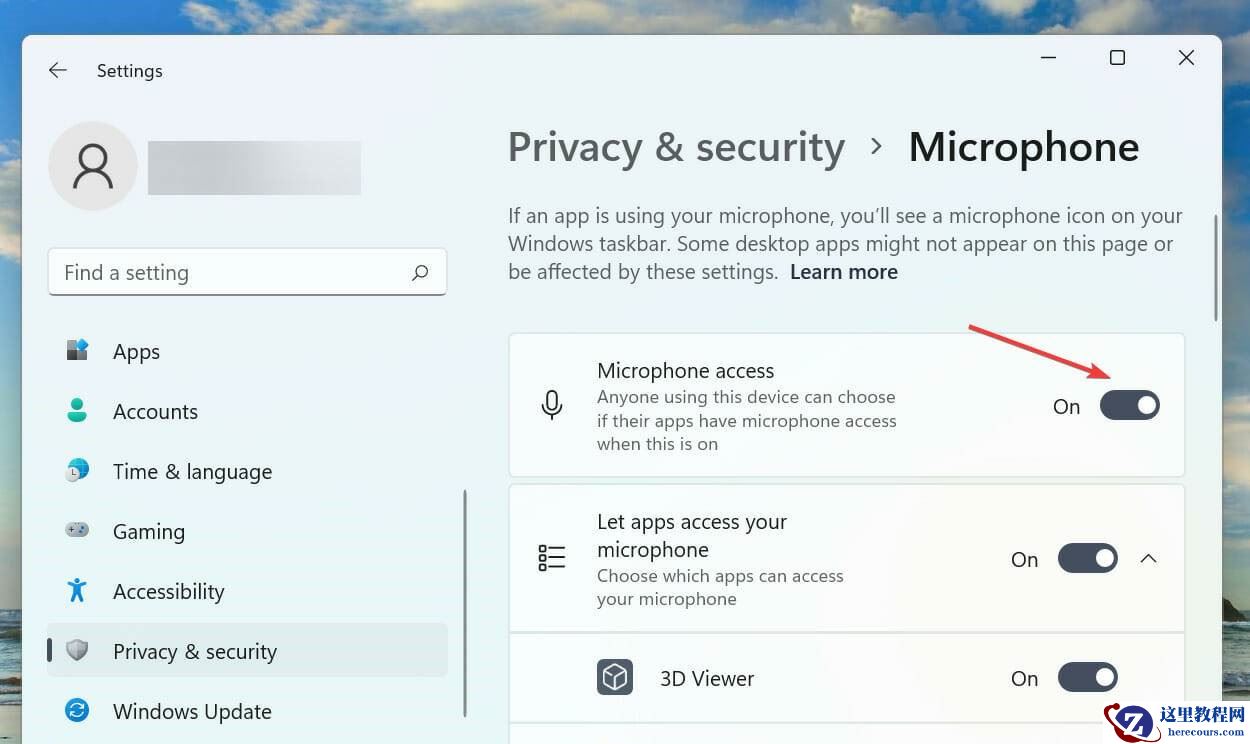Turn off Microphone access
This screenshot has width=1250, height=744.
[1129, 405]
